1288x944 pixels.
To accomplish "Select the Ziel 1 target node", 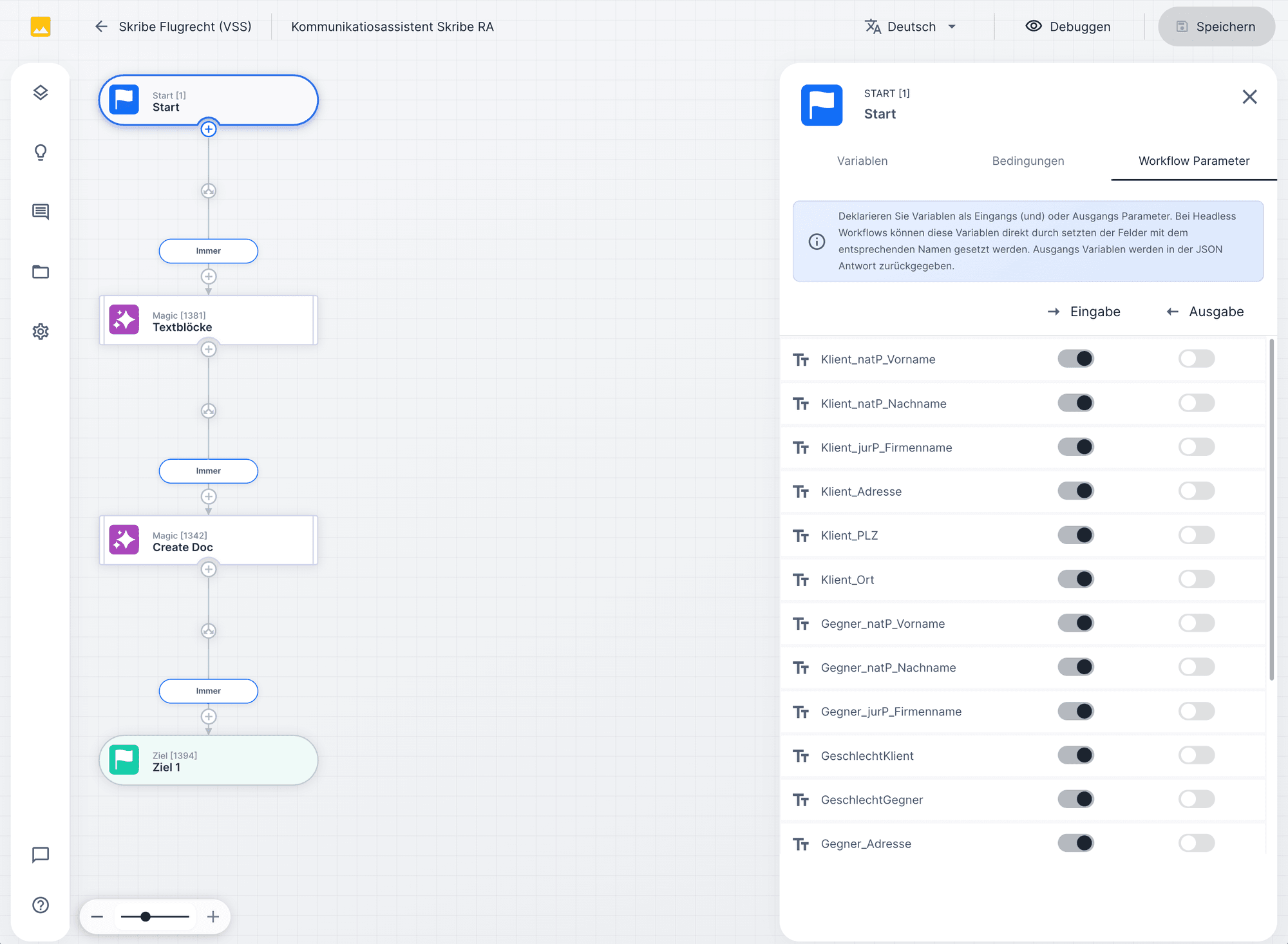I will [x=209, y=760].
